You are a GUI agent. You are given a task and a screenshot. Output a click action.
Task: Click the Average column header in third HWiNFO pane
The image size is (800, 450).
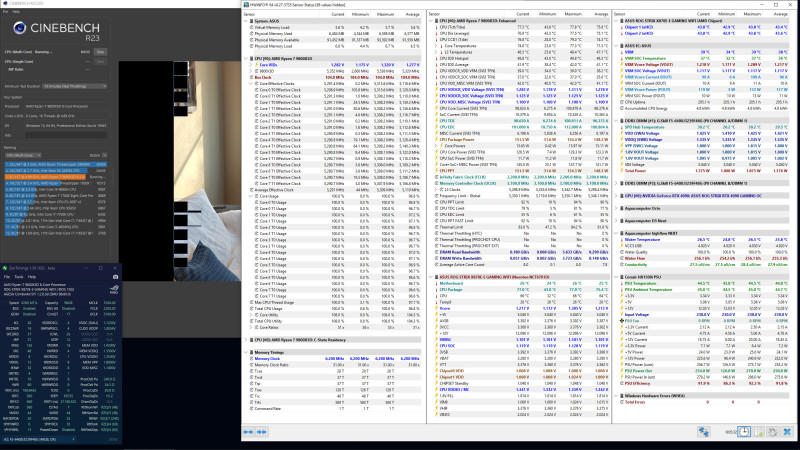click(x=781, y=14)
